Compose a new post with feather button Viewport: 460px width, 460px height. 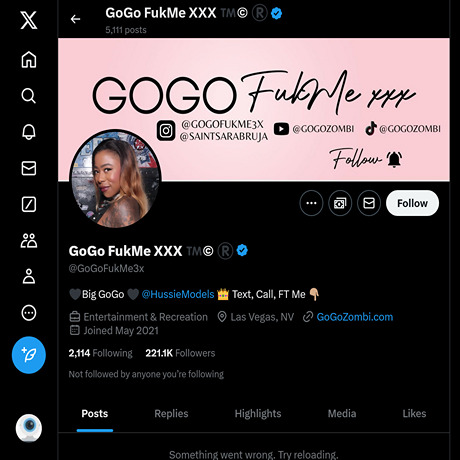pos(29,355)
